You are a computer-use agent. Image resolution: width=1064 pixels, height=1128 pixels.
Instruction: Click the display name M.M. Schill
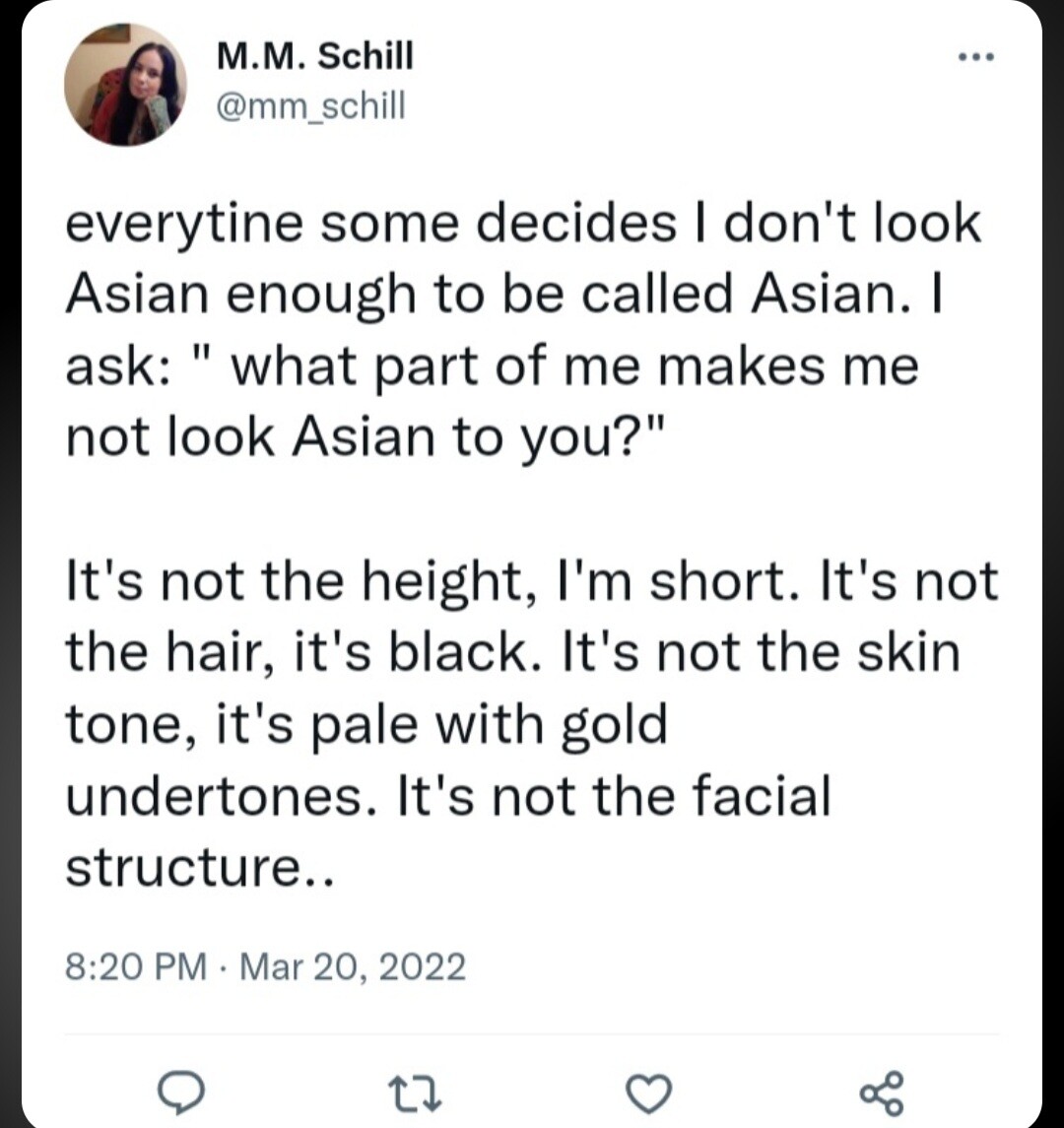tap(315, 58)
